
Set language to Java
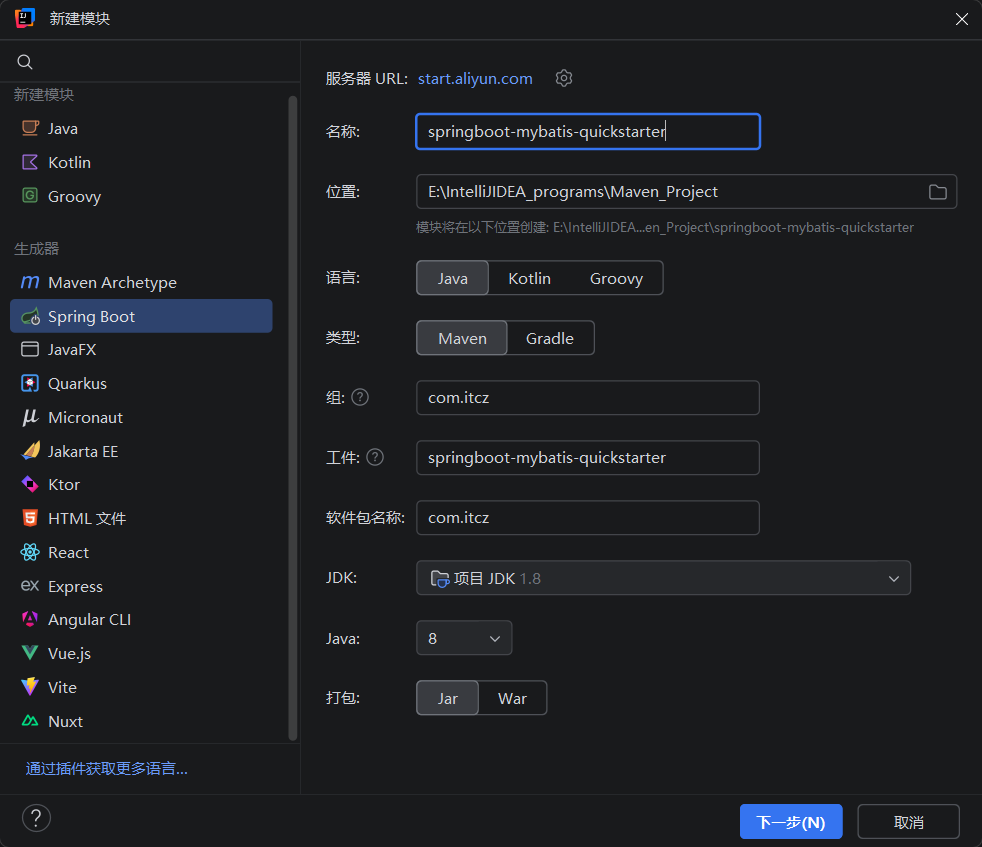[x=452, y=278]
